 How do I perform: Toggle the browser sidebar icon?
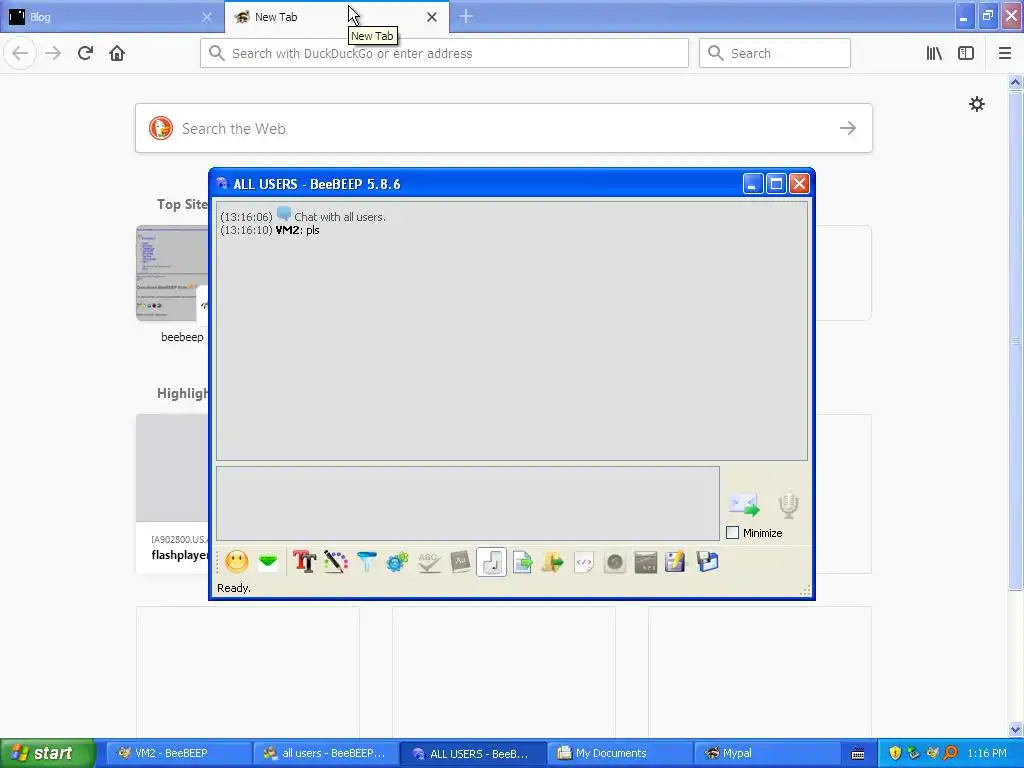966,53
